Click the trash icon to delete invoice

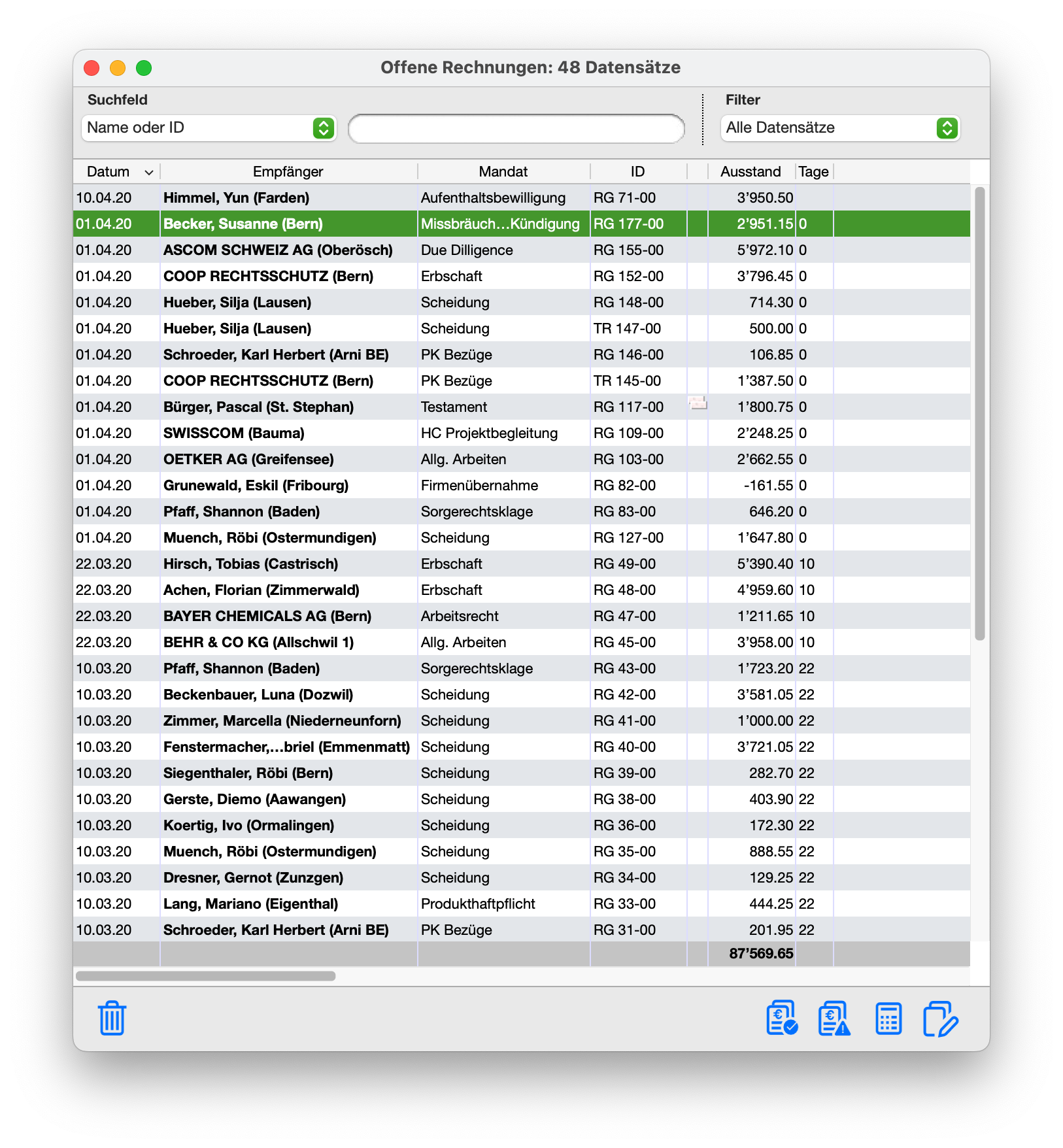[x=112, y=1018]
